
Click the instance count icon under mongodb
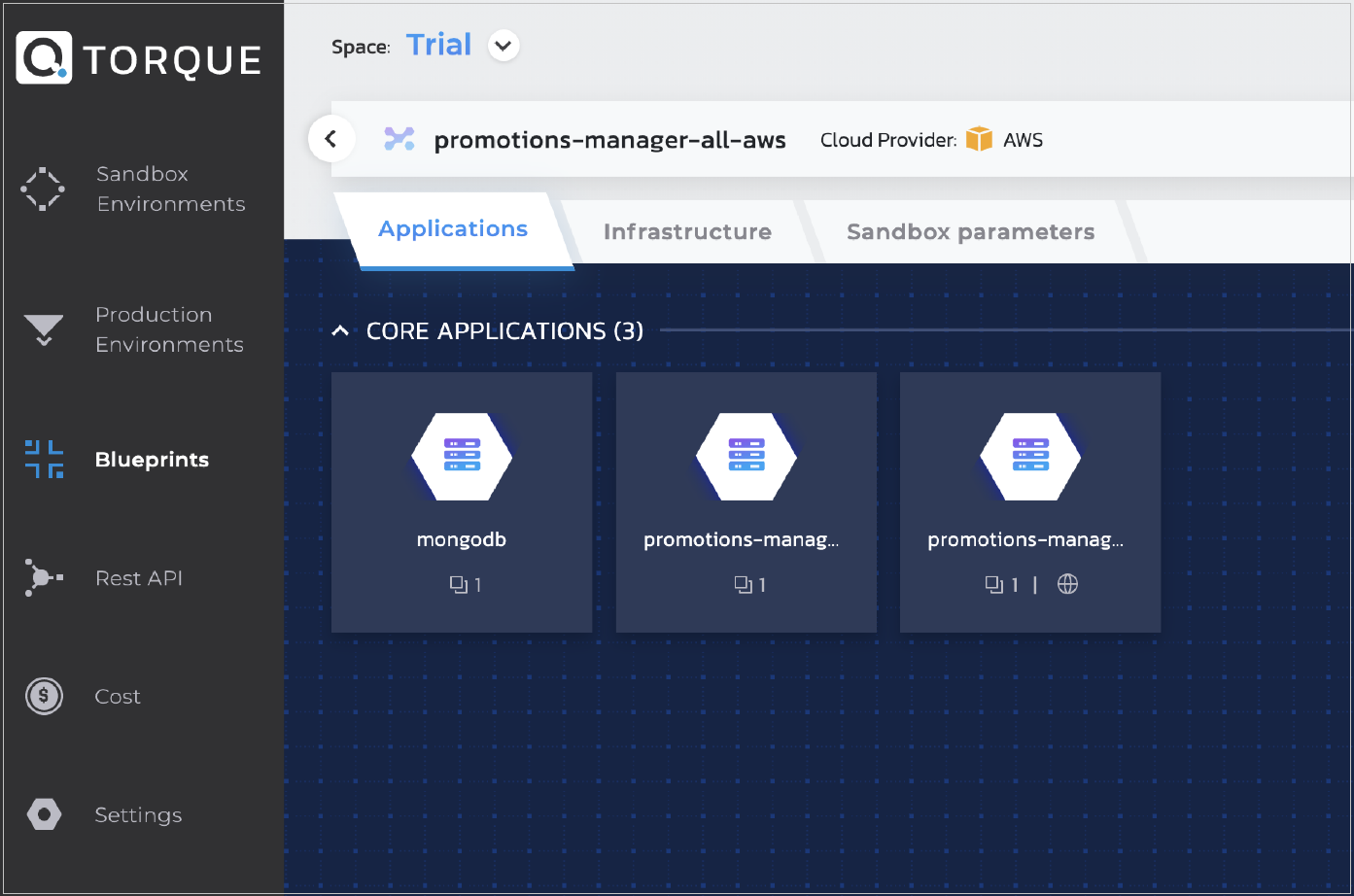(458, 584)
